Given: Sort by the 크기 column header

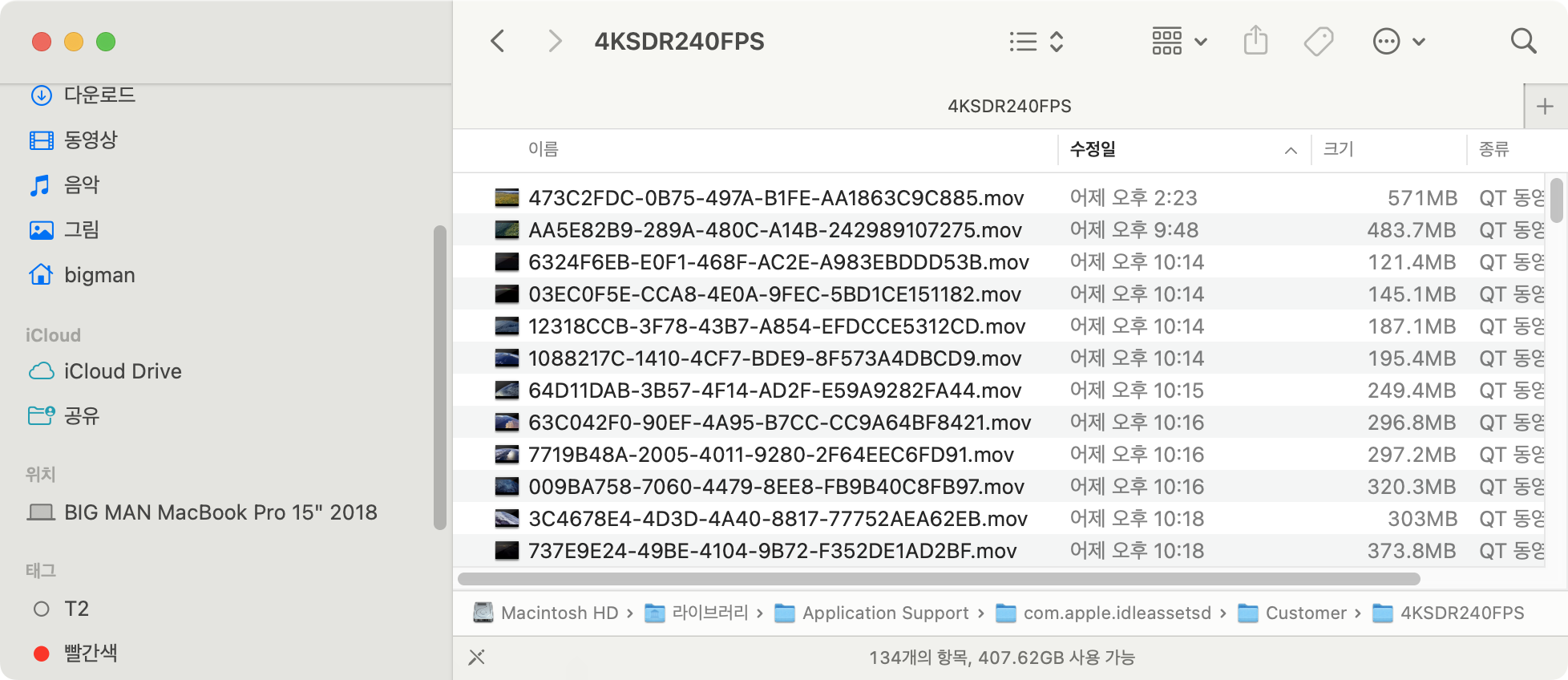Looking at the screenshot, I should 1338,149.
